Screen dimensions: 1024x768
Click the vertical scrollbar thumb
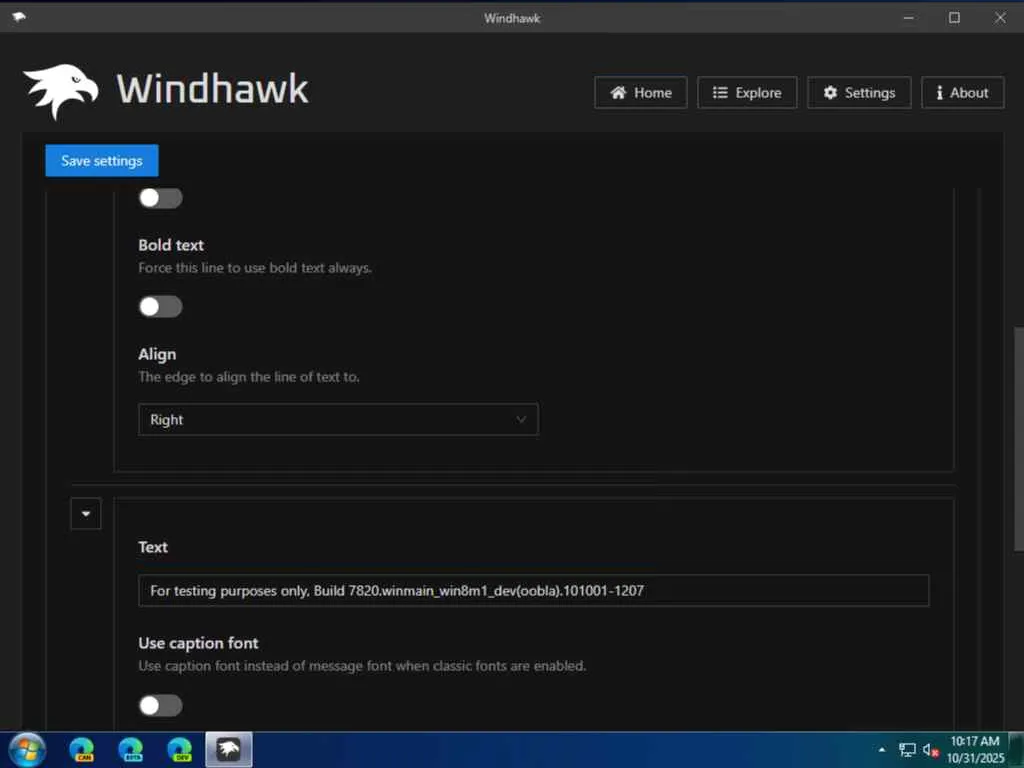[1018, 439]
